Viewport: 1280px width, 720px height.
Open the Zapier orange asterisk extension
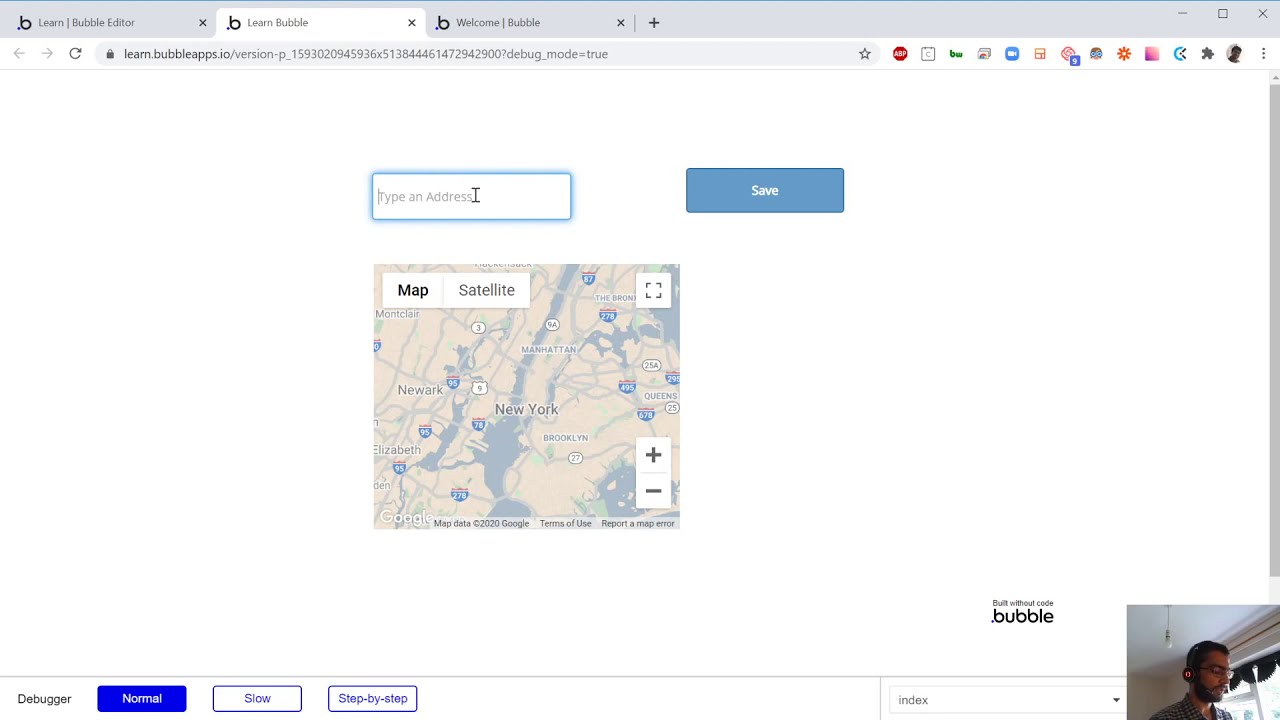[1124, 54]
